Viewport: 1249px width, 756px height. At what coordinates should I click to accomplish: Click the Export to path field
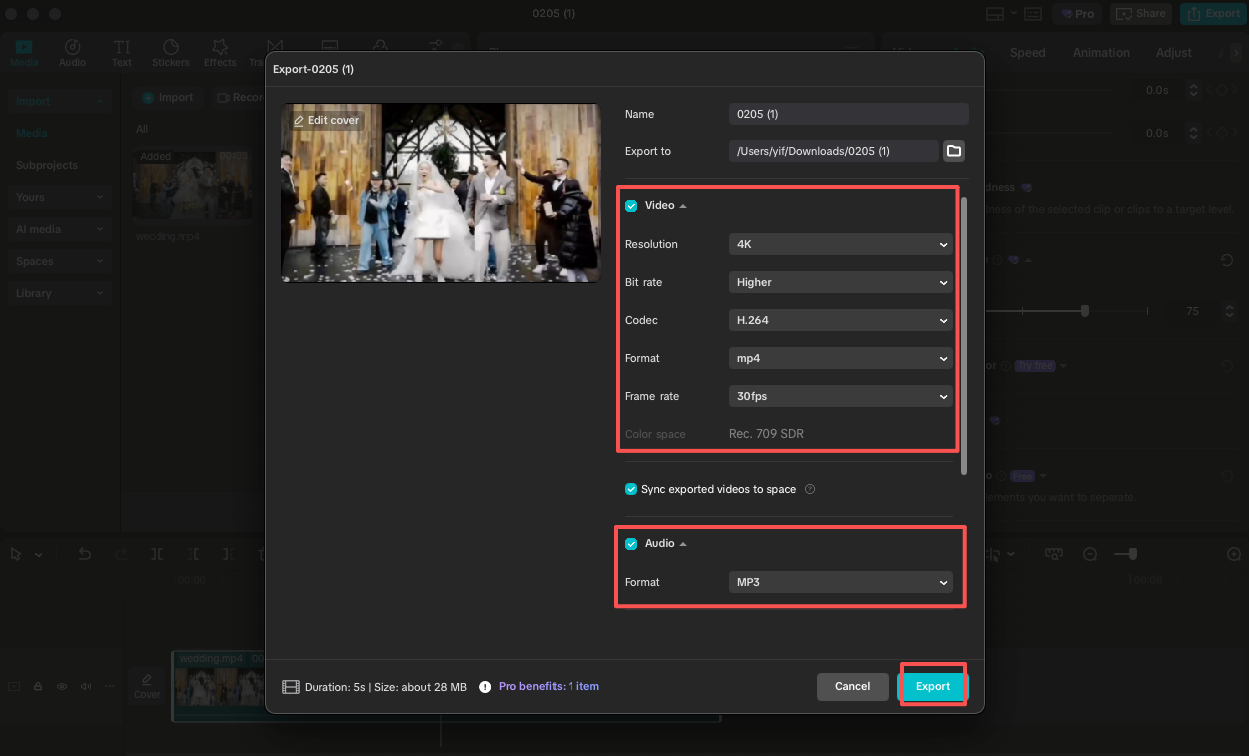pyautogui.click(x=834, y=151)
